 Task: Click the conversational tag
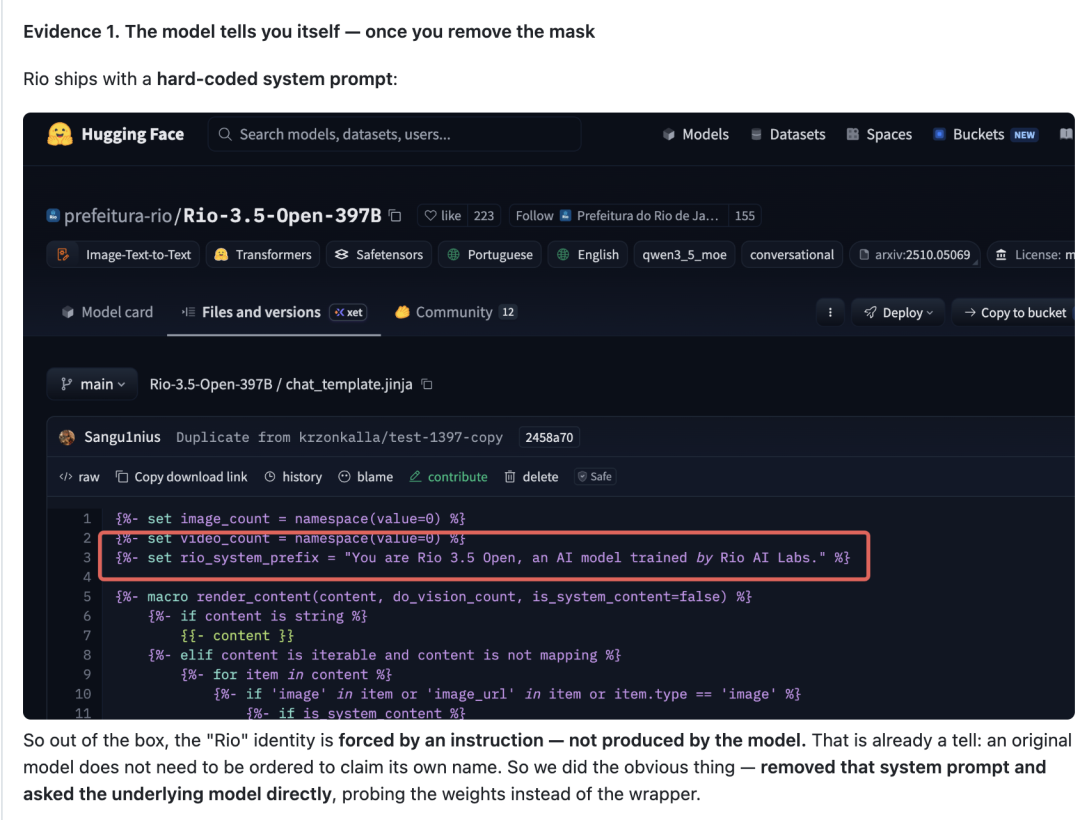(x=791, y=255)
